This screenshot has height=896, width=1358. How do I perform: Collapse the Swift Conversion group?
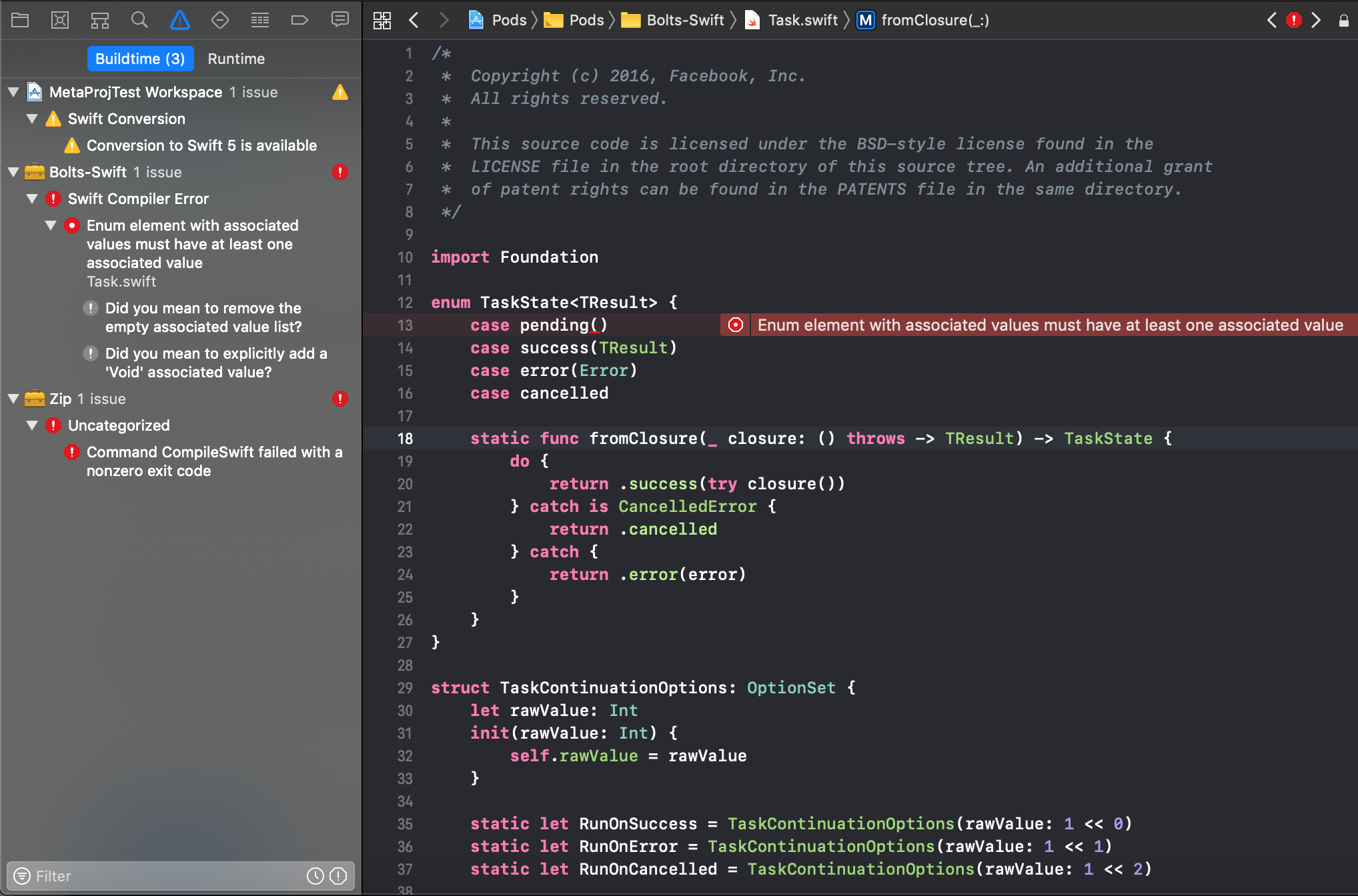pyautogui.click(x=32, y=119)
